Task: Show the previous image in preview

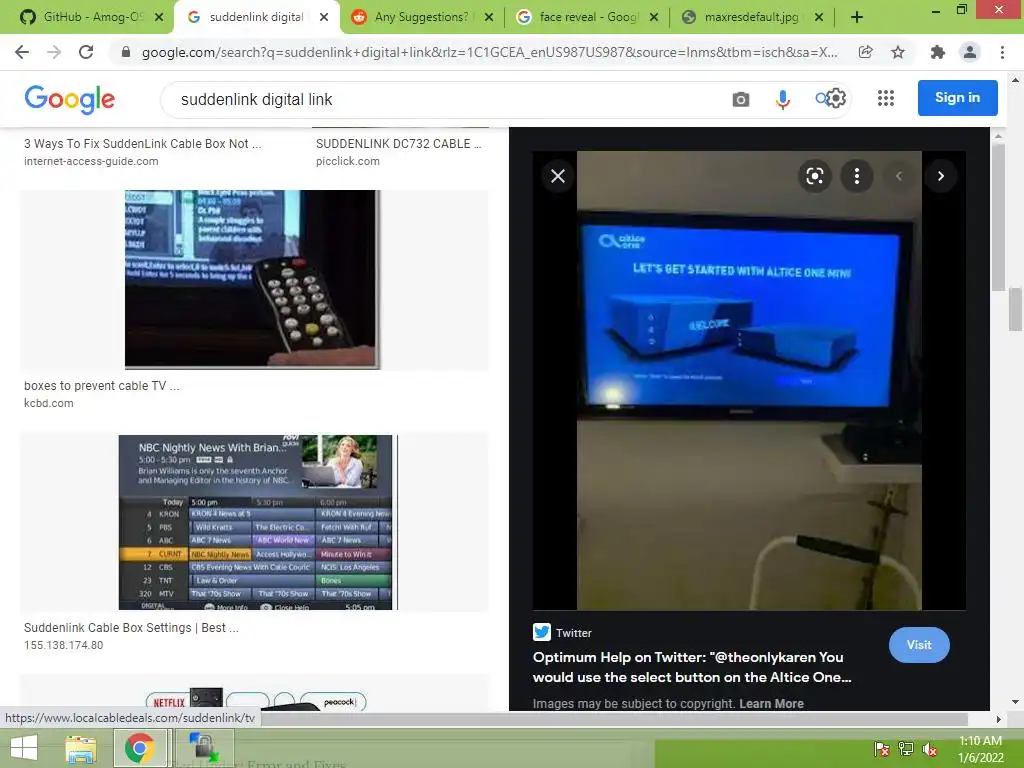Action: [x=899, y=176]
